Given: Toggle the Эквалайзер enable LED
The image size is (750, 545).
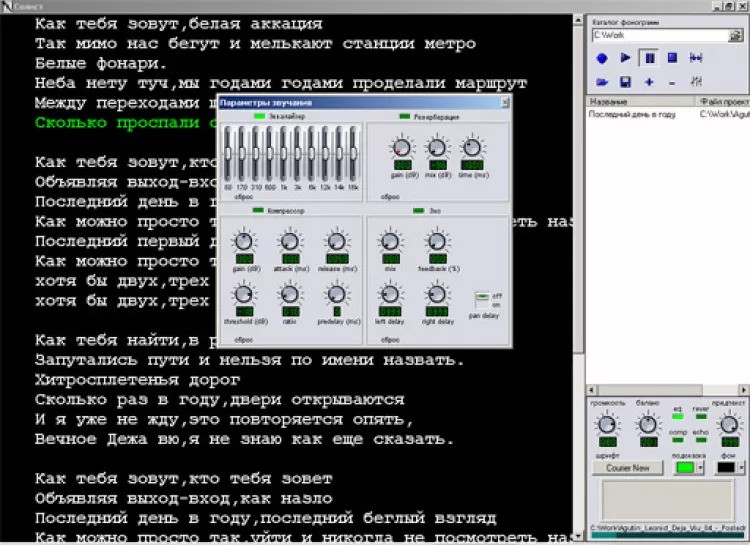Looking at the screenshot, I should coord(259,116).
